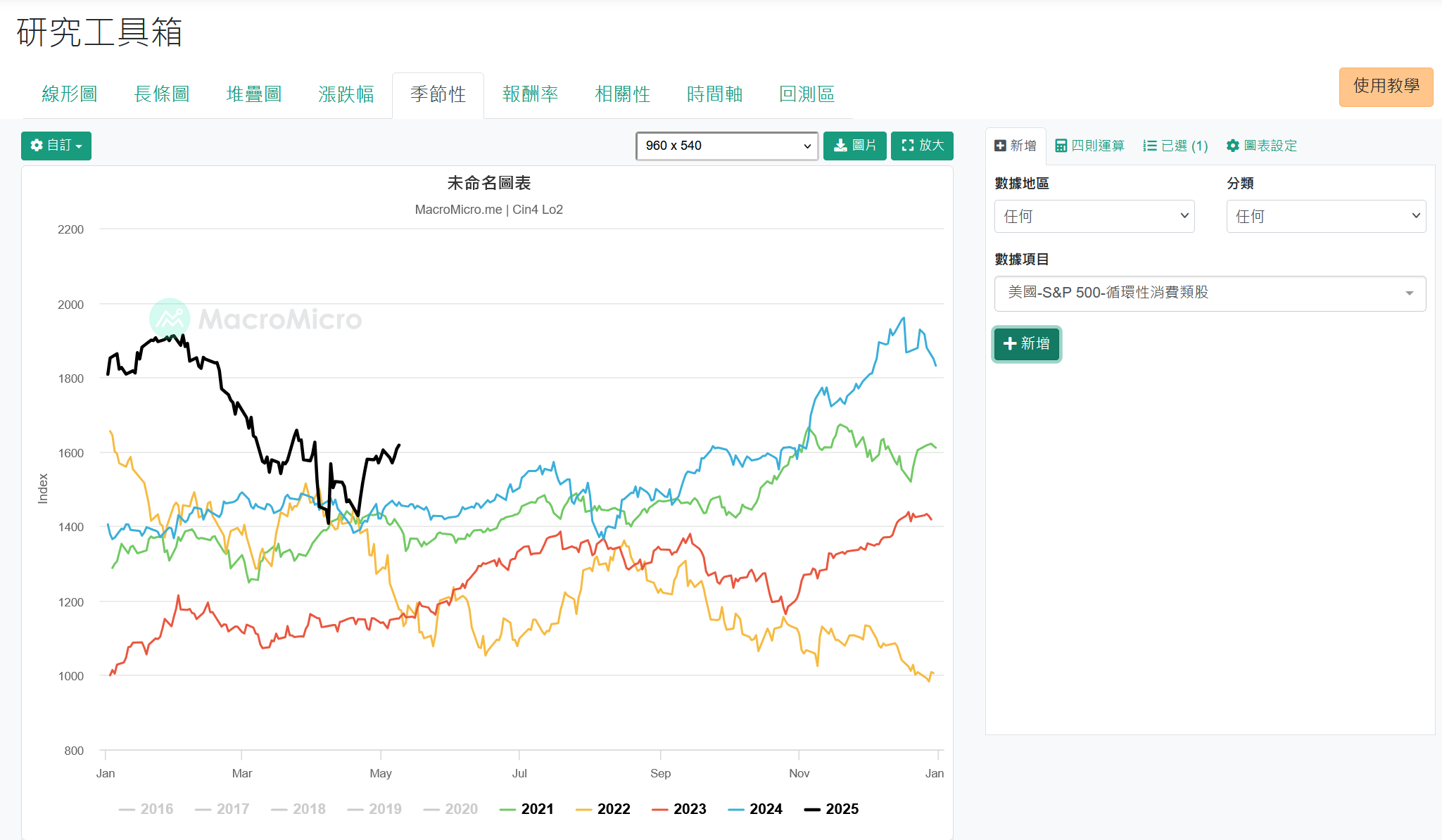Hide the 2022 orange line via the legend
The height and width of the screenshot is (840, 1442).
coord(602,809)
